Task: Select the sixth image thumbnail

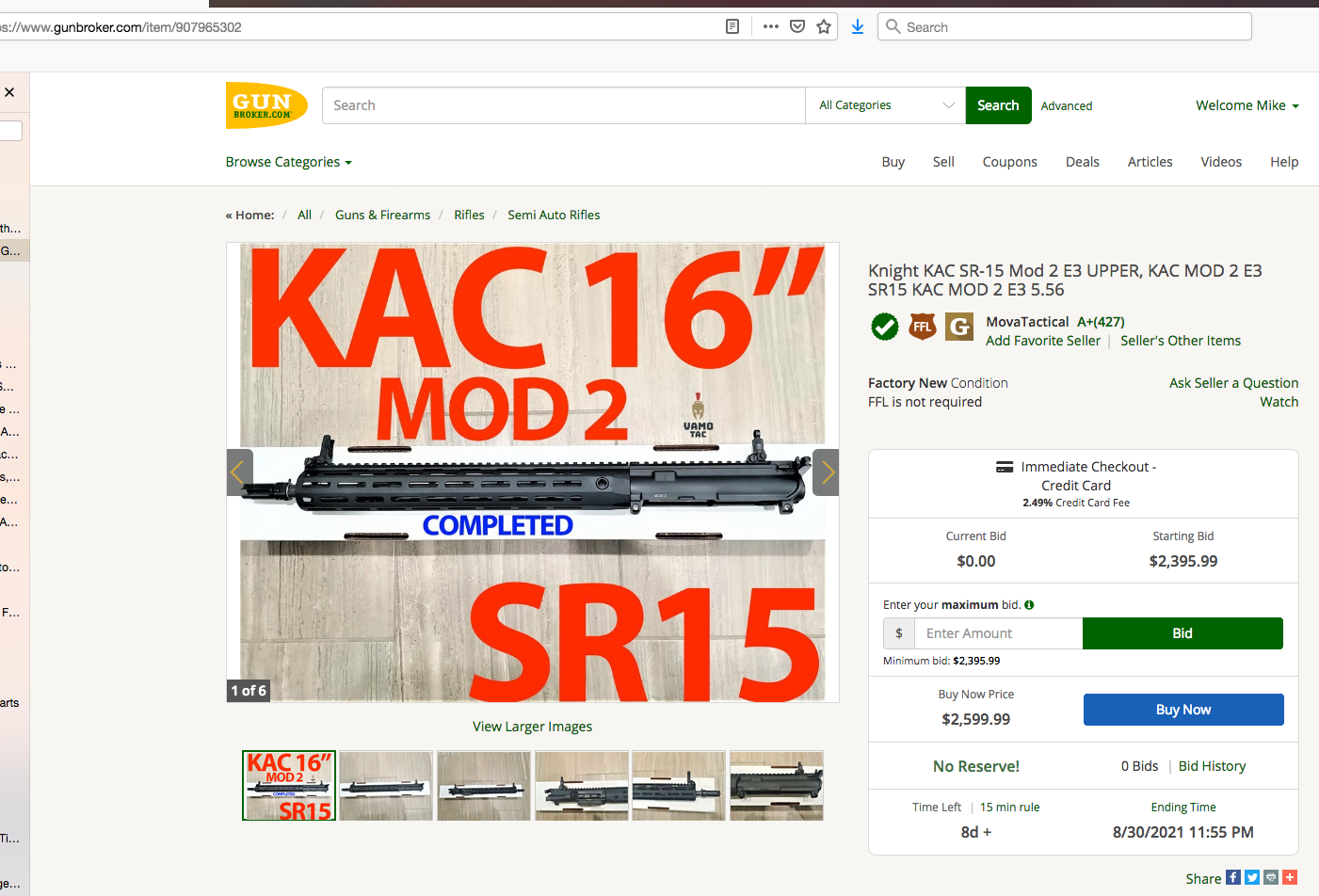Action: click(x=777, y=785)
